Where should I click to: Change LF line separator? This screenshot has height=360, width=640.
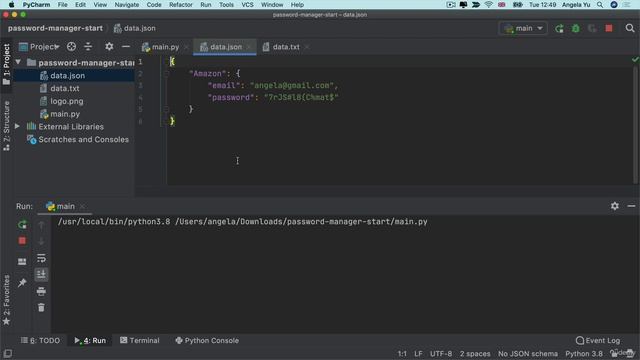click(x=418, y=353)
